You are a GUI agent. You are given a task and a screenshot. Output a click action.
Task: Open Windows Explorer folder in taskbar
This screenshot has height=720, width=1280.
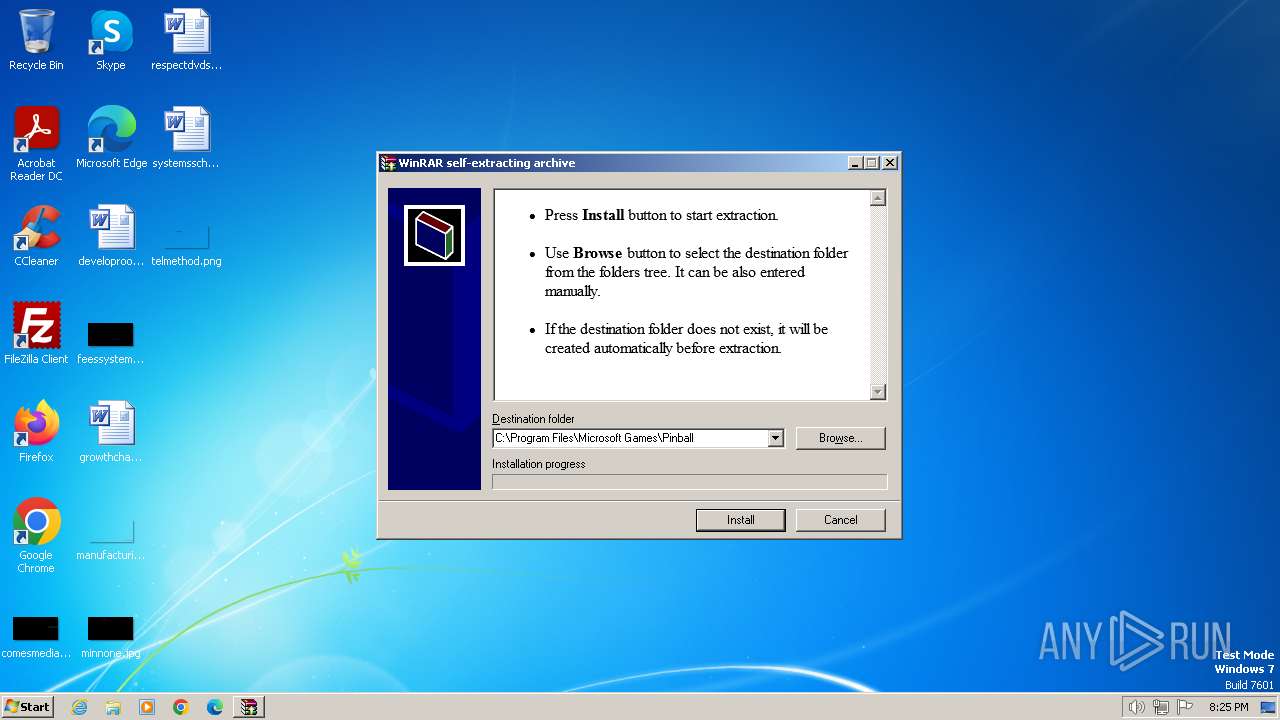(113, 707)
